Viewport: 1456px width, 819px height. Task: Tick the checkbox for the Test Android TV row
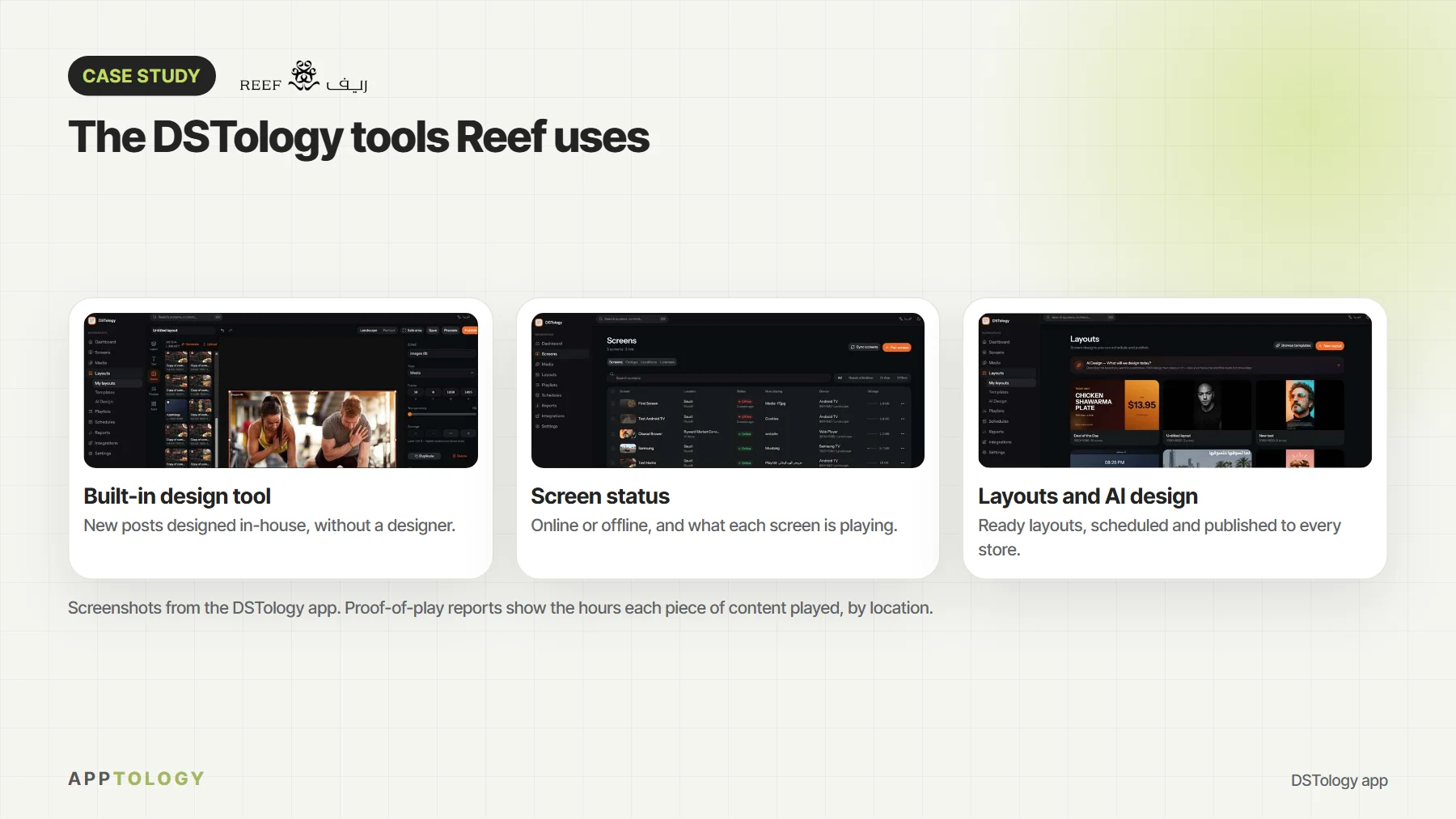coord(613,419)
